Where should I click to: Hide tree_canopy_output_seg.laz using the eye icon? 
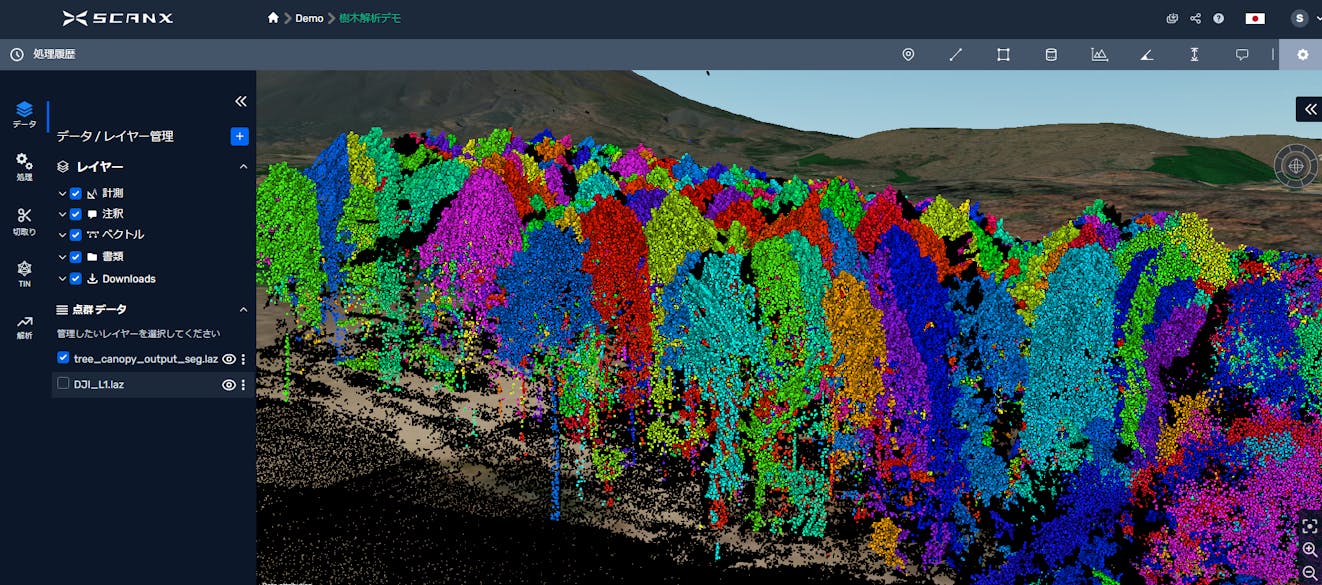pos(228,358)
